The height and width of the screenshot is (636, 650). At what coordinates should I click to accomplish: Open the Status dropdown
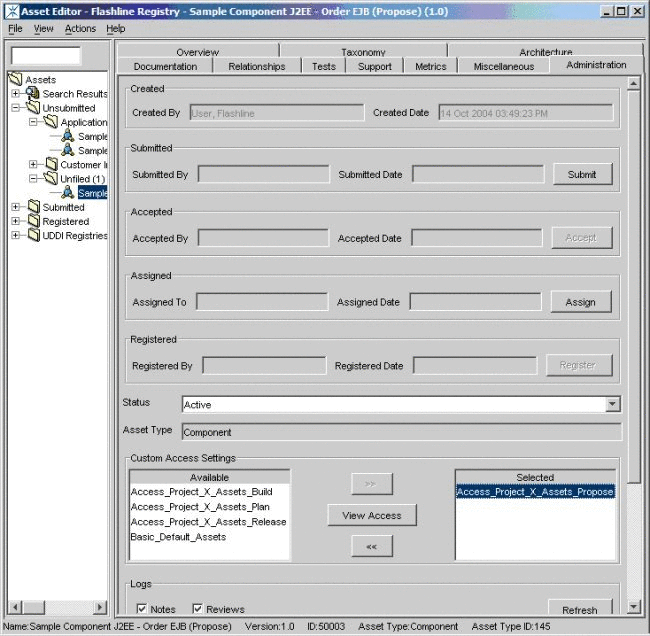[x=612, y=404]
